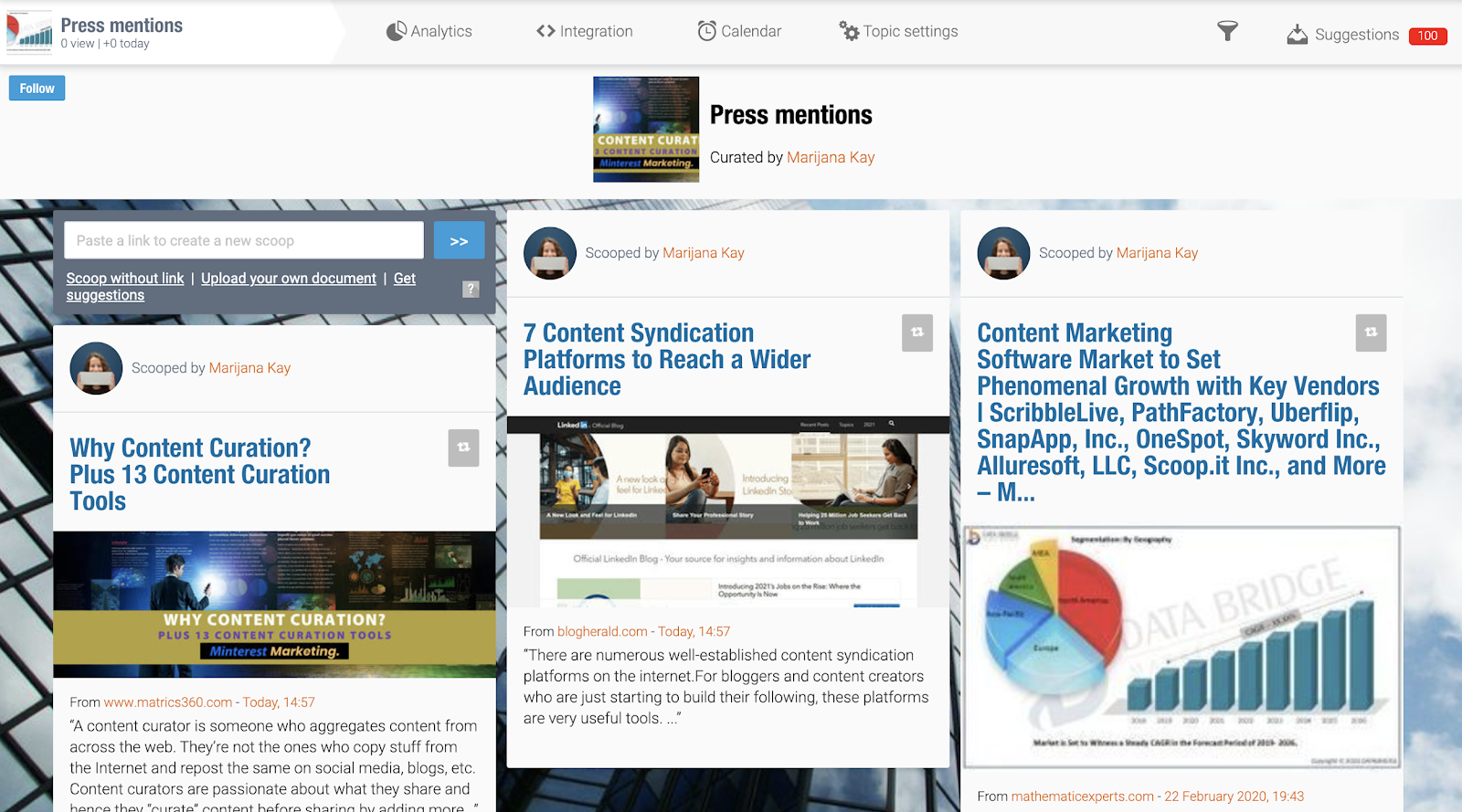Open the Calendar tab
1462x812 pixels.
(739, 31)
